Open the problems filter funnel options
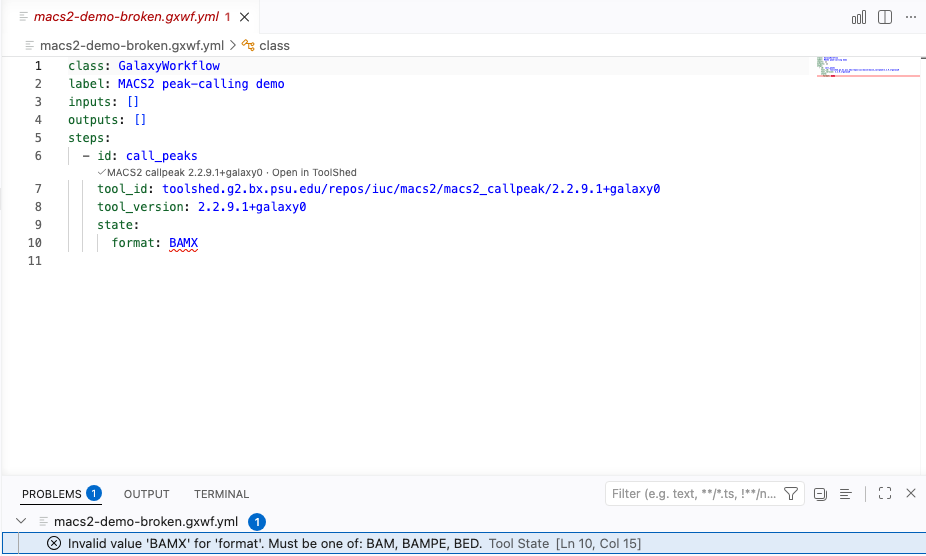The width and height of the screenshot is (926, 556). click(791, 494)
